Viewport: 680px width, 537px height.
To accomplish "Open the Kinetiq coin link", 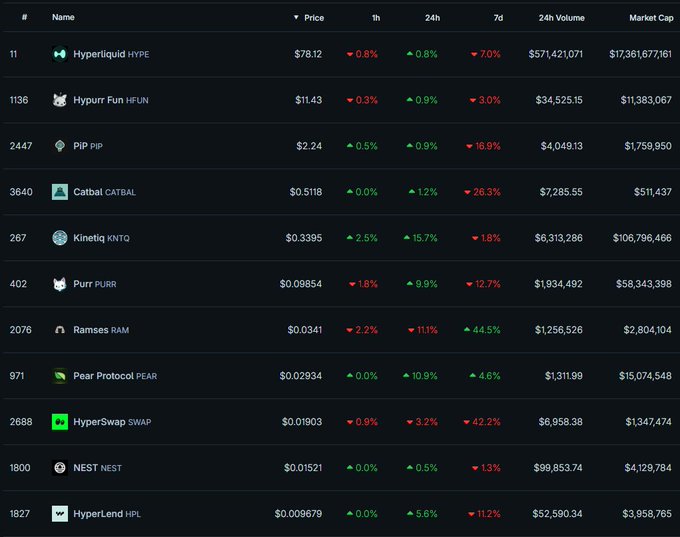I will [101, 238].
